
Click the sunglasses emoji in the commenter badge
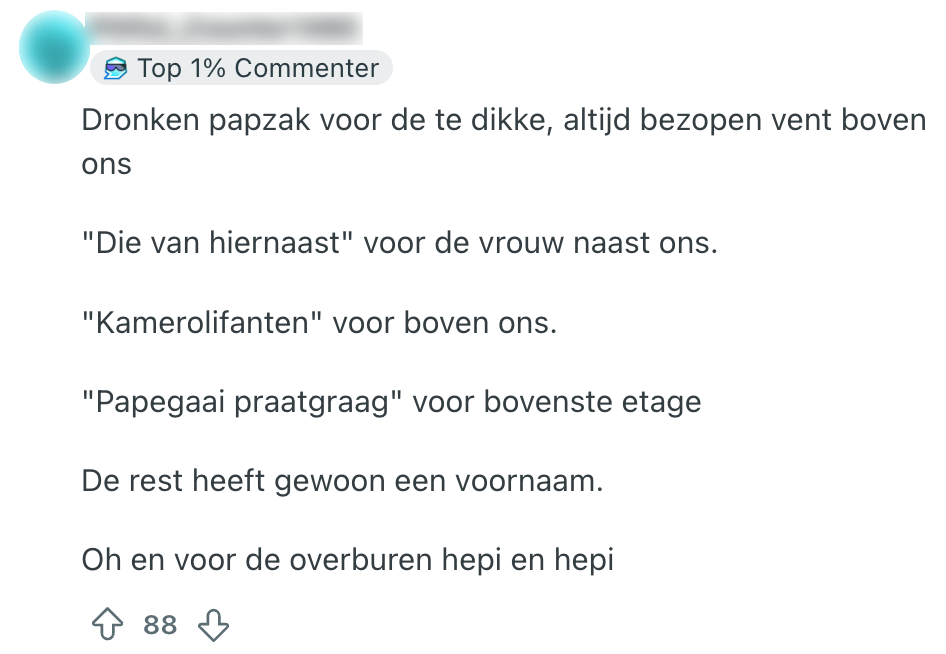pos(116,69)
